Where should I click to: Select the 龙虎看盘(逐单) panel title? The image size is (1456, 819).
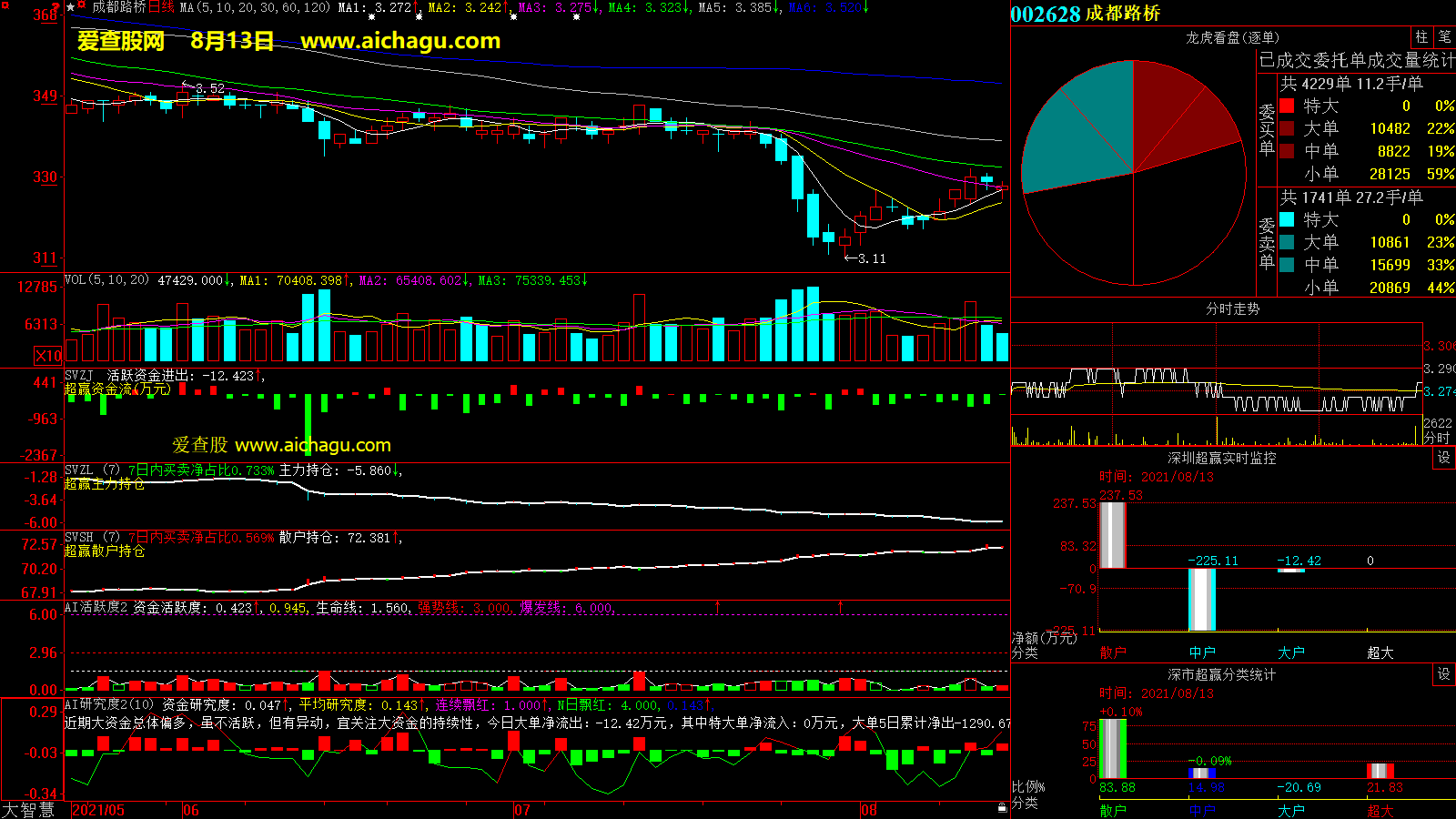tap(1232, 37)
